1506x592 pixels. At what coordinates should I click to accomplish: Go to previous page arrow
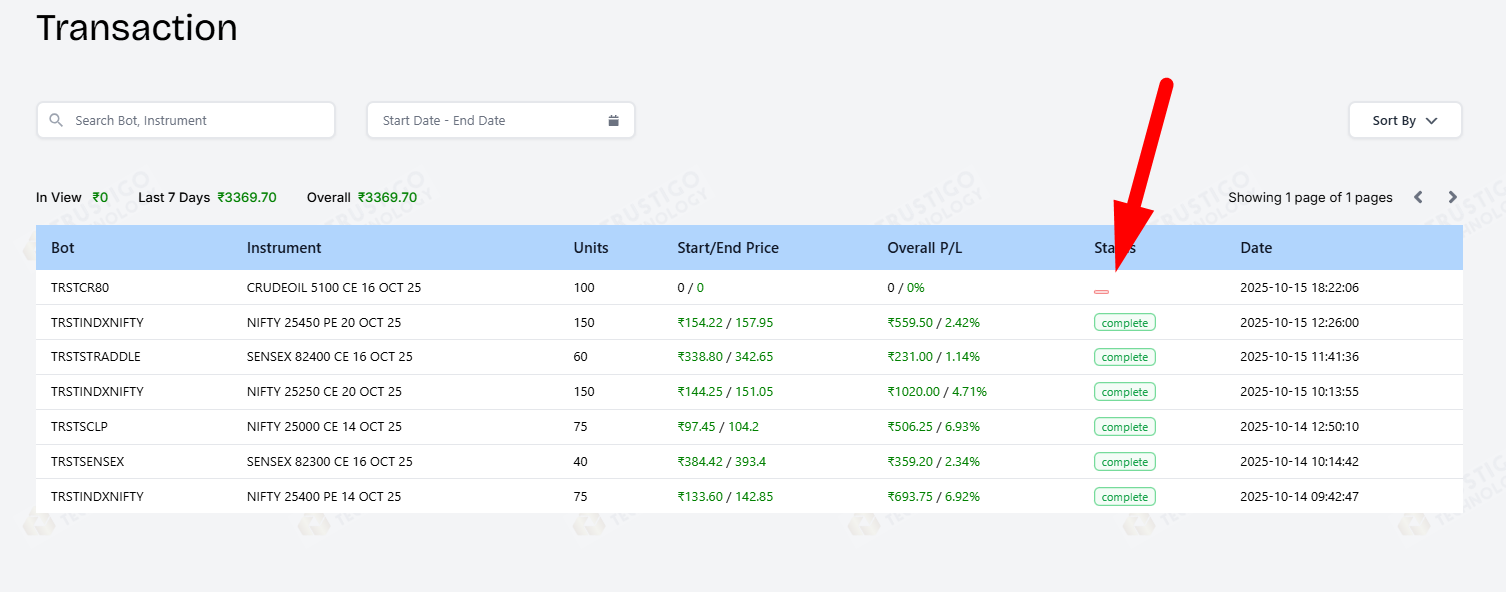1418,197
